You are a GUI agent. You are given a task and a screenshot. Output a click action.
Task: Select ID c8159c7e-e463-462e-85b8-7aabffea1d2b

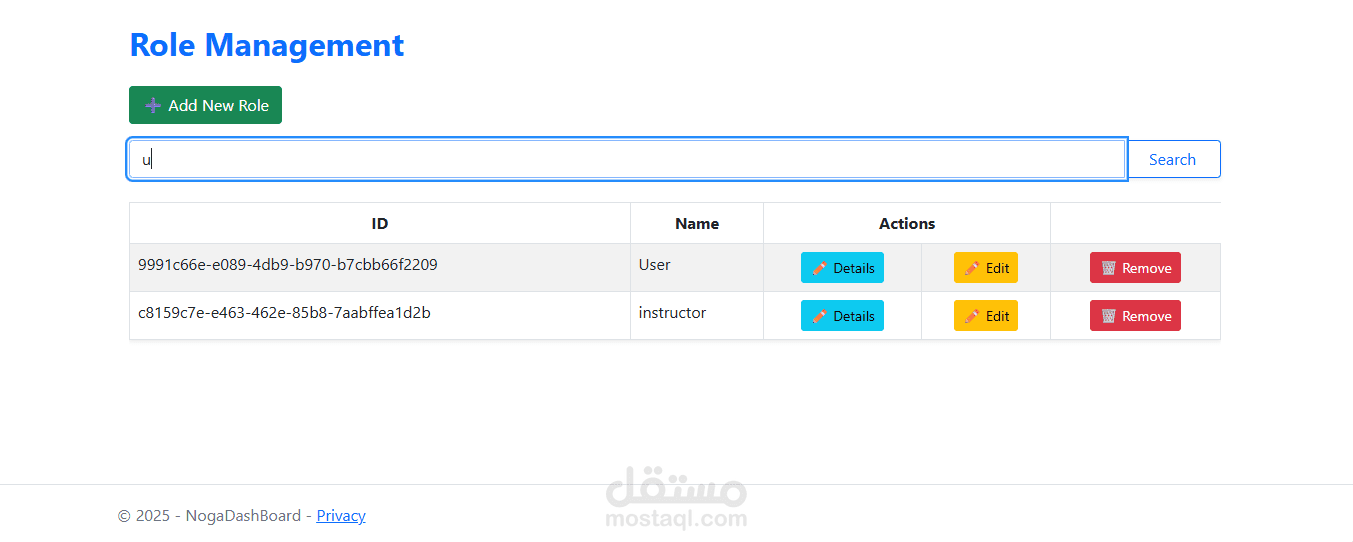(284, 313)
